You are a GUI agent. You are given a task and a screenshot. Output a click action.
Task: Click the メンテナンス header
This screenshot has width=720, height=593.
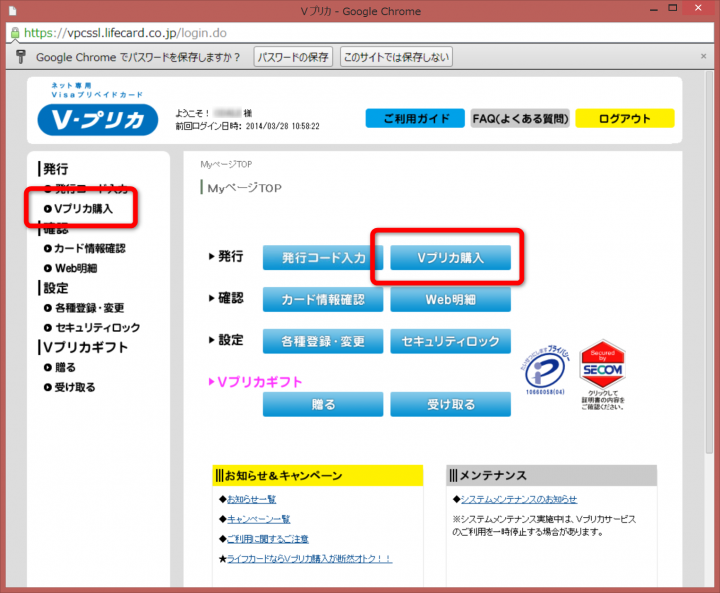pos(551,475)
